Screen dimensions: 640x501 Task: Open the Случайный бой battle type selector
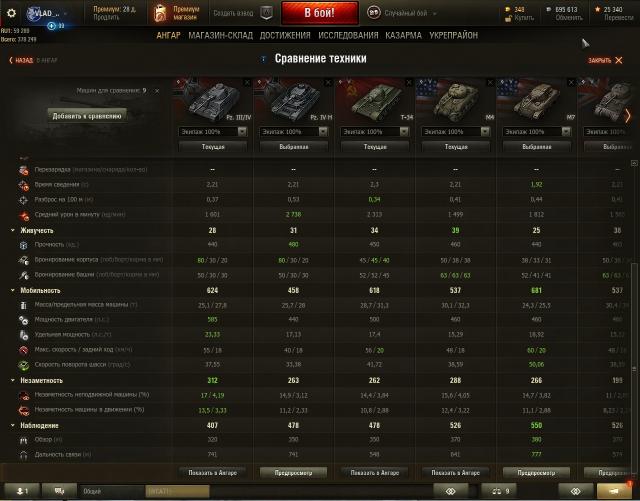coord(402,13)
